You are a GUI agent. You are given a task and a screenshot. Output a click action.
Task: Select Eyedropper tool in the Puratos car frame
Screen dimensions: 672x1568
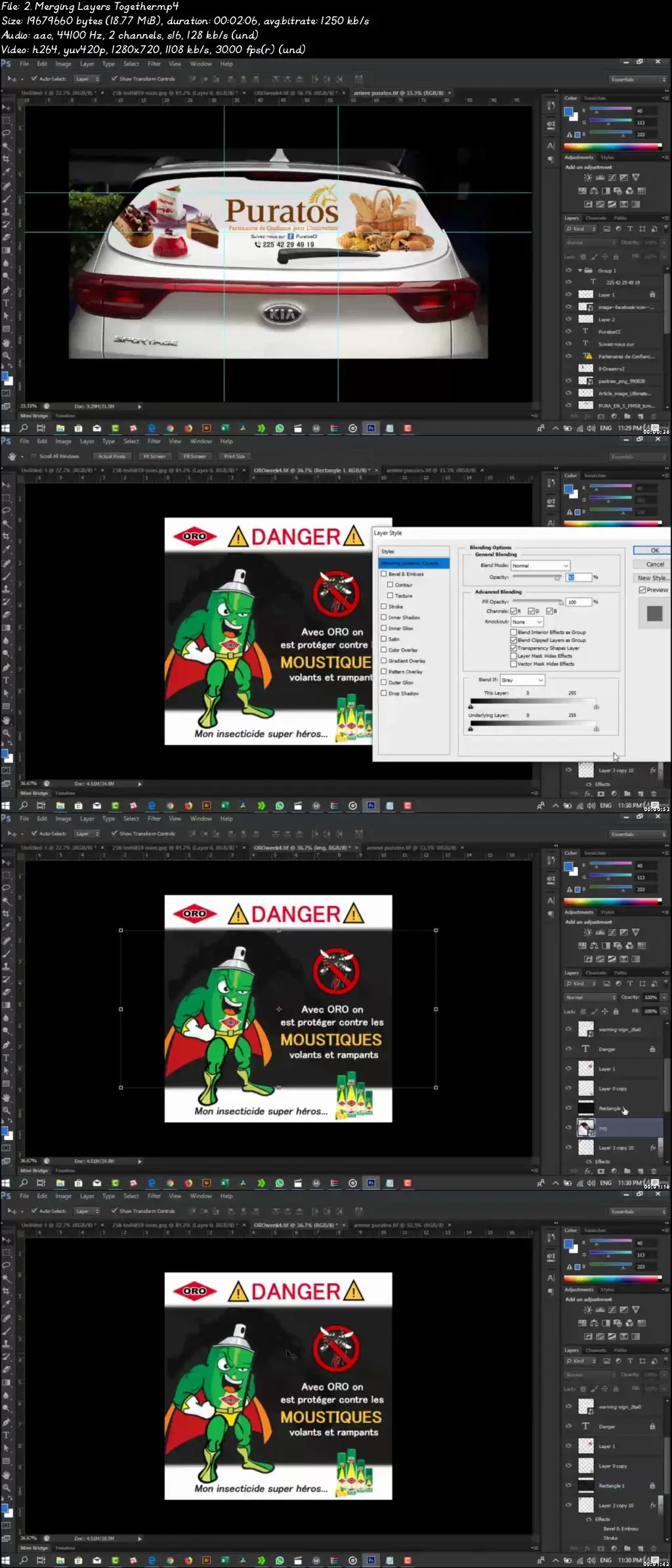point(7,171)
